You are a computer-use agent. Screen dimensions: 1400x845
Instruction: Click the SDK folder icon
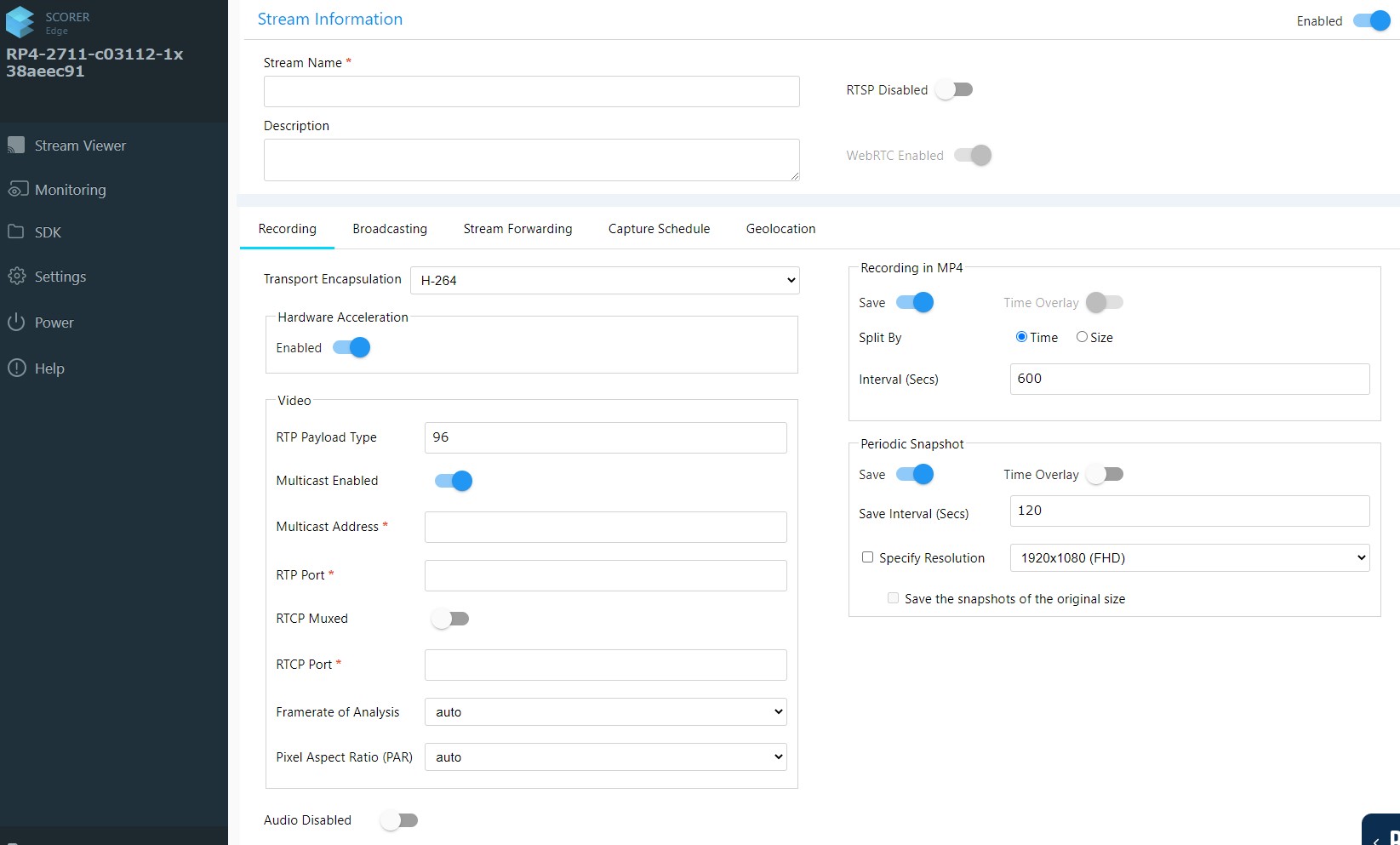coord(16,232)
